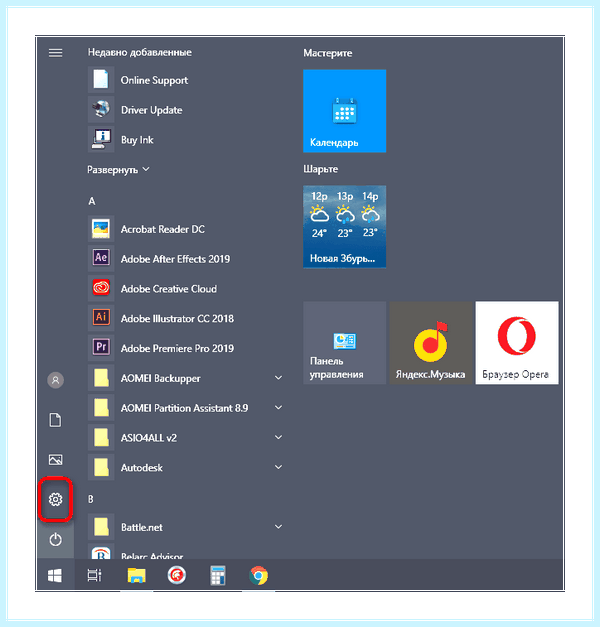Click the Windows Start button
600x627 pixels.
click(x=55, y=576)
